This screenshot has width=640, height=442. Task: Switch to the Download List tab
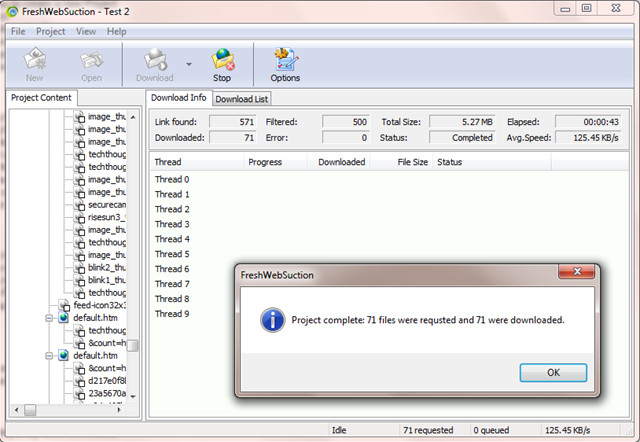coord(242,99)
